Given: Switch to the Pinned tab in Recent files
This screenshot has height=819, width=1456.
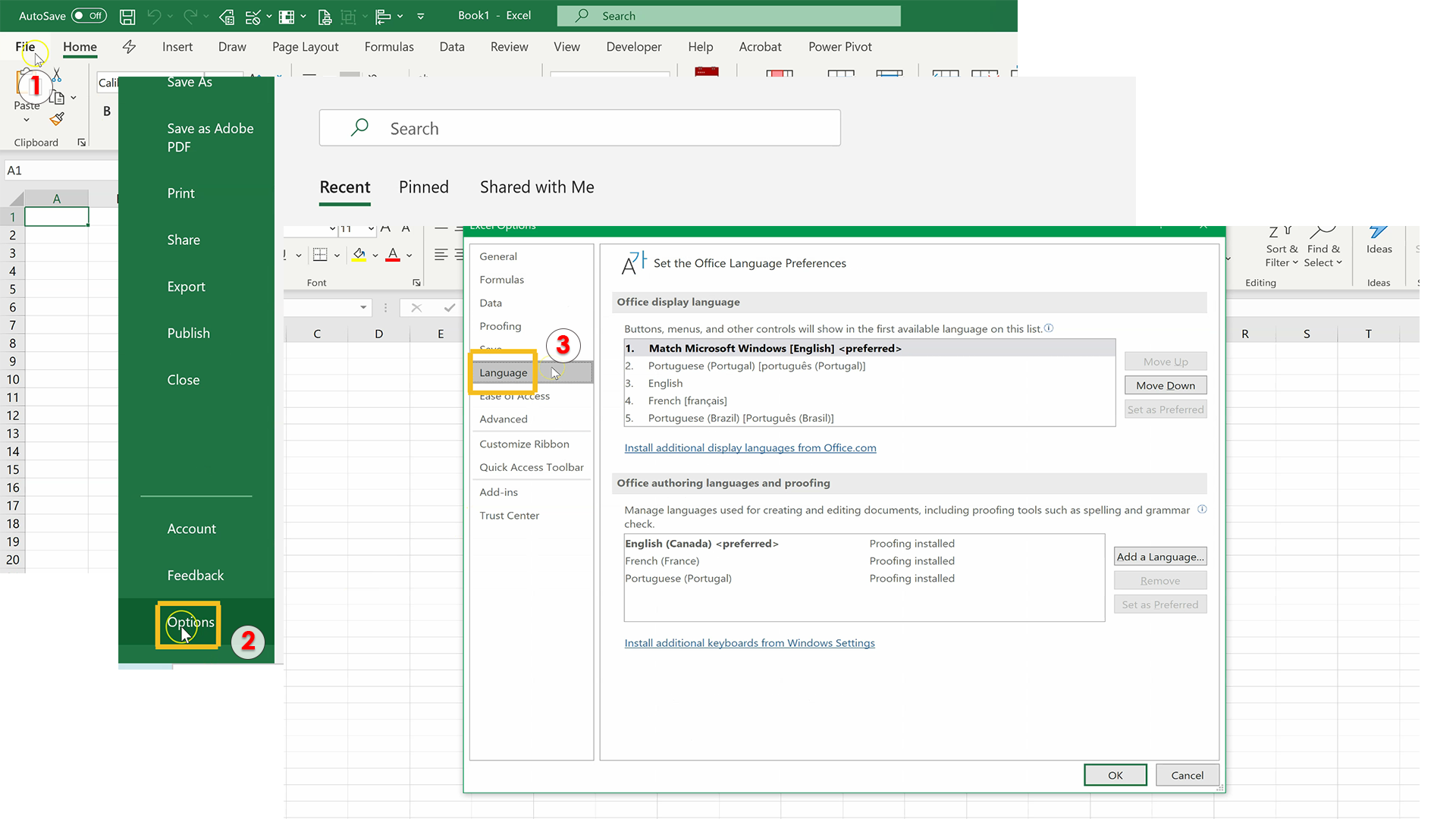Looking at the screenshot, I should (424, 187).
